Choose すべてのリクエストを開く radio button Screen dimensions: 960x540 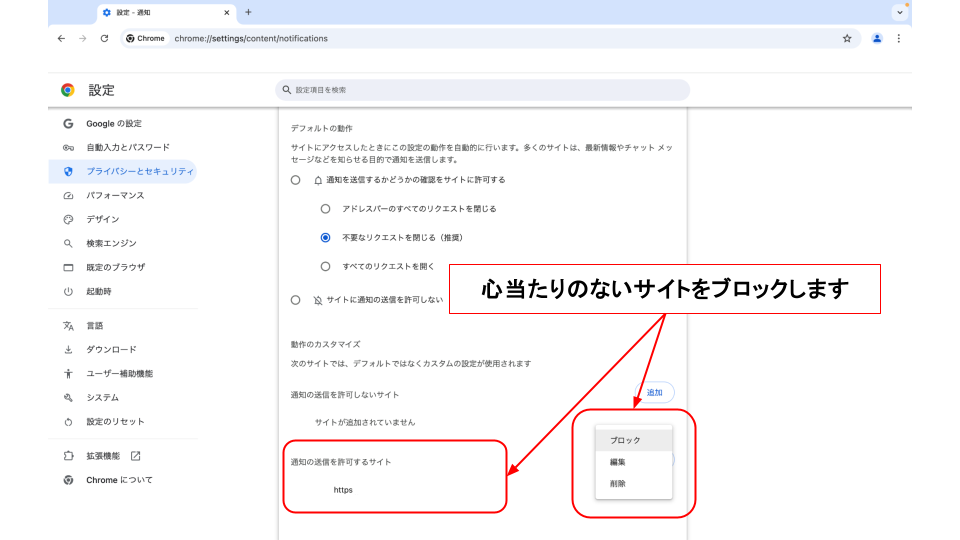point(325,267)
